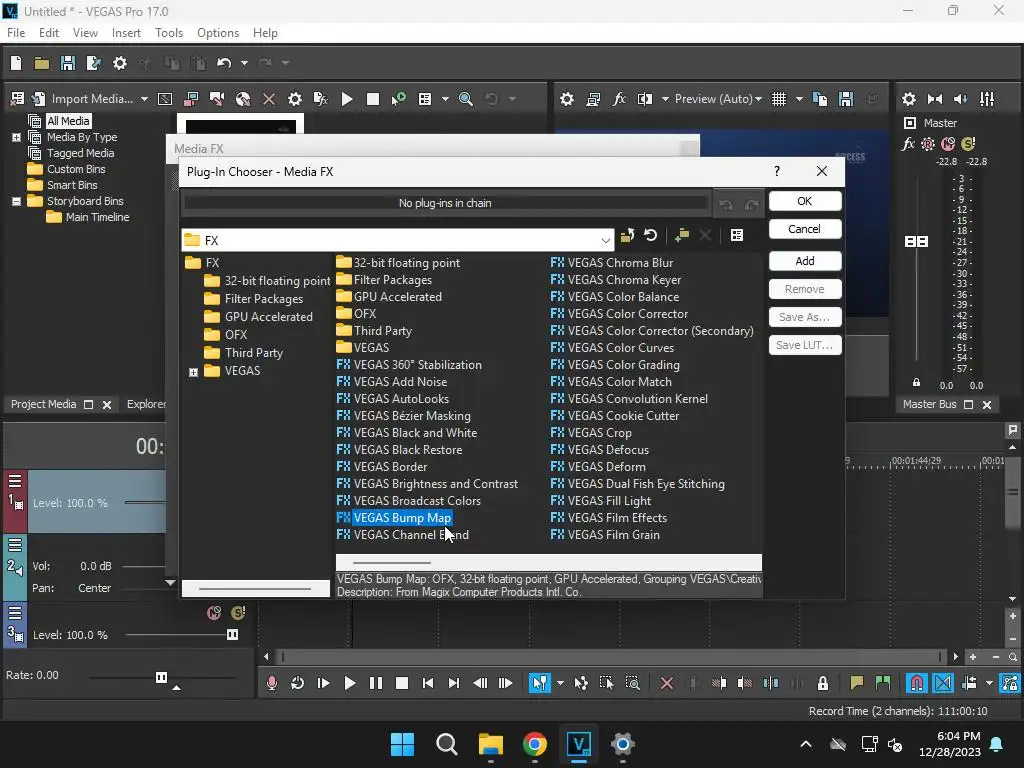
Task: Click Cancel in Plug-In Chooser
Action: click(805, 229)
